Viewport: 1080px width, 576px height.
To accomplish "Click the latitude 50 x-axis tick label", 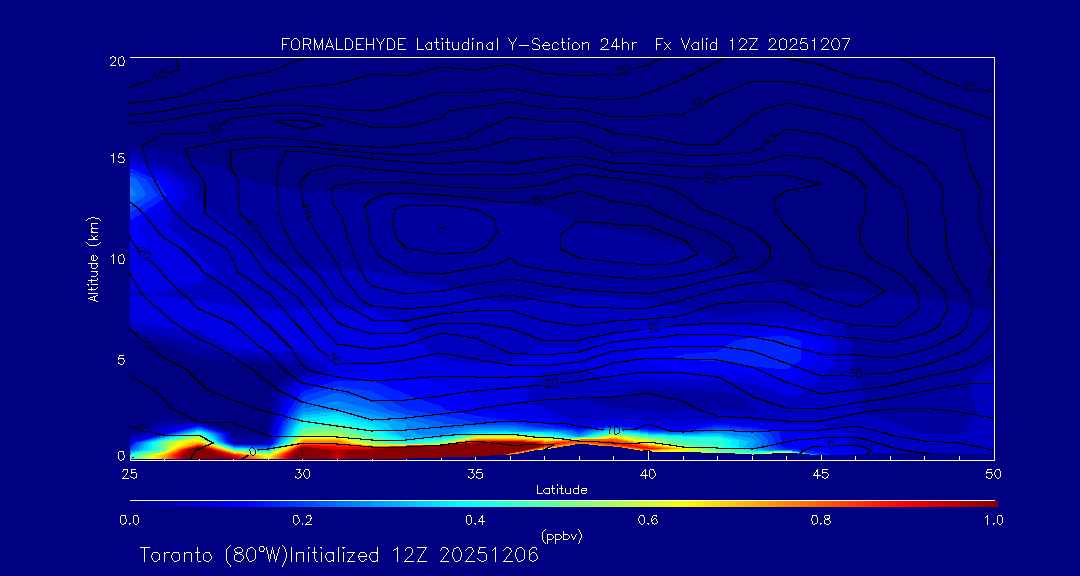I will [994, 473].
